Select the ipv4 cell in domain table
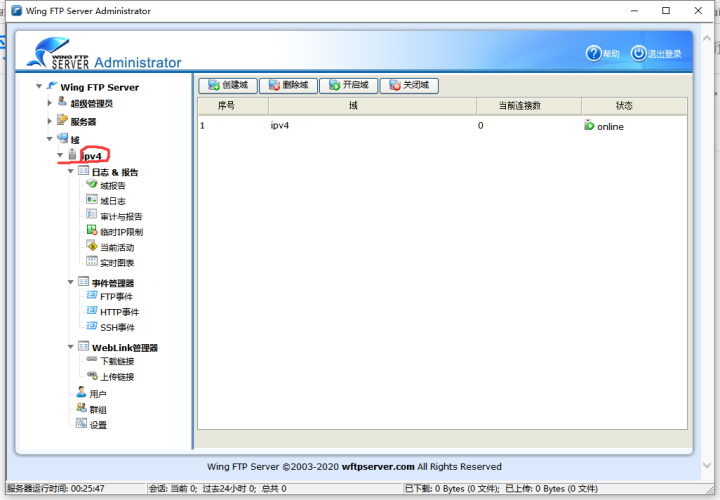This screenshot has width=720, height=500. (x=280, y=125)
